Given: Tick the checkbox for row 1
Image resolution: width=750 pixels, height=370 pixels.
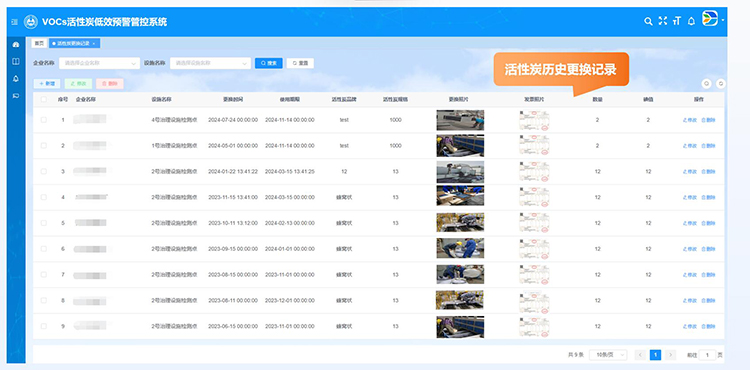Looking at the screenshot, I should [x=44, y=120].
